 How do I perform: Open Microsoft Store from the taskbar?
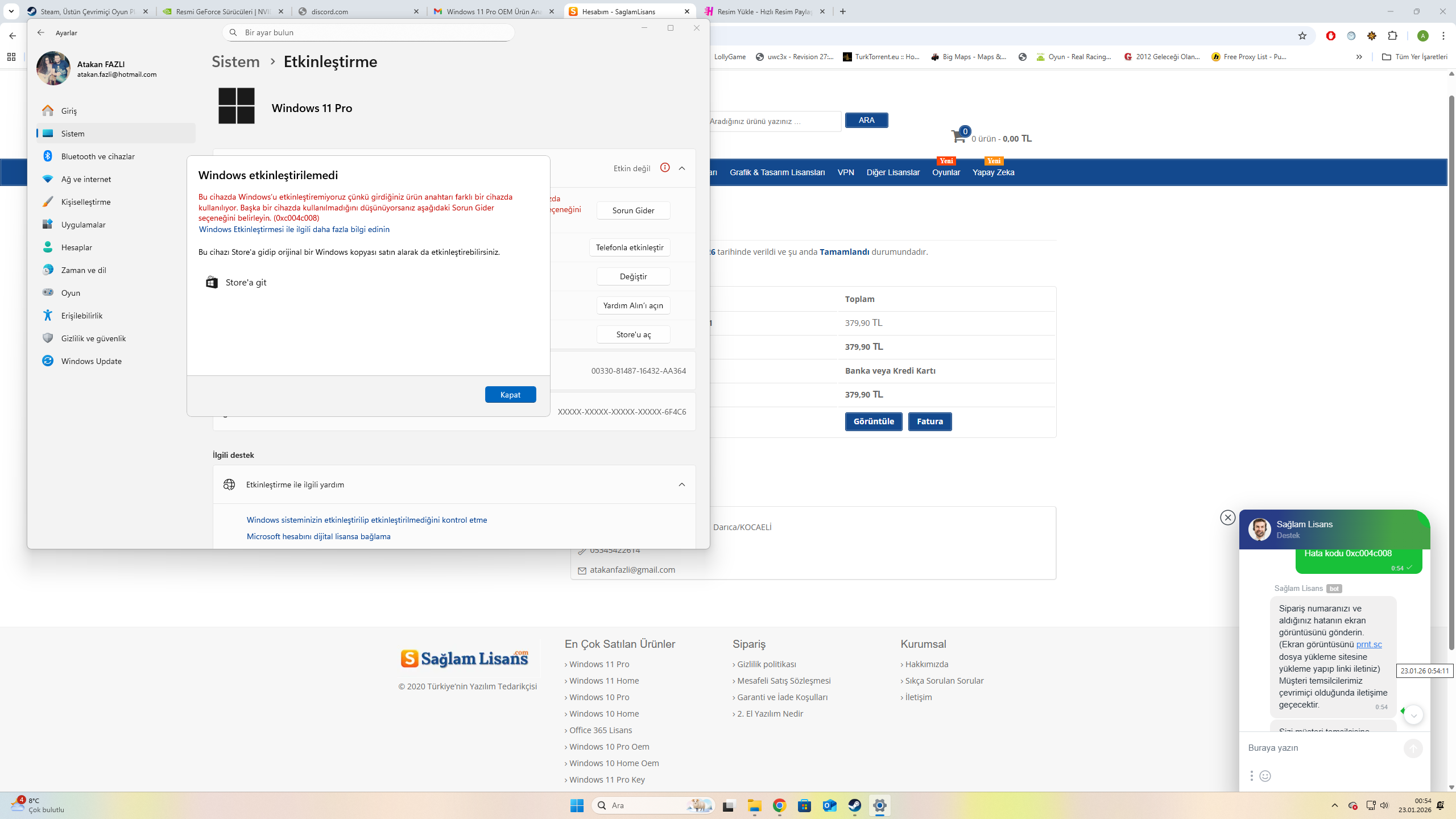pos(804,805)
